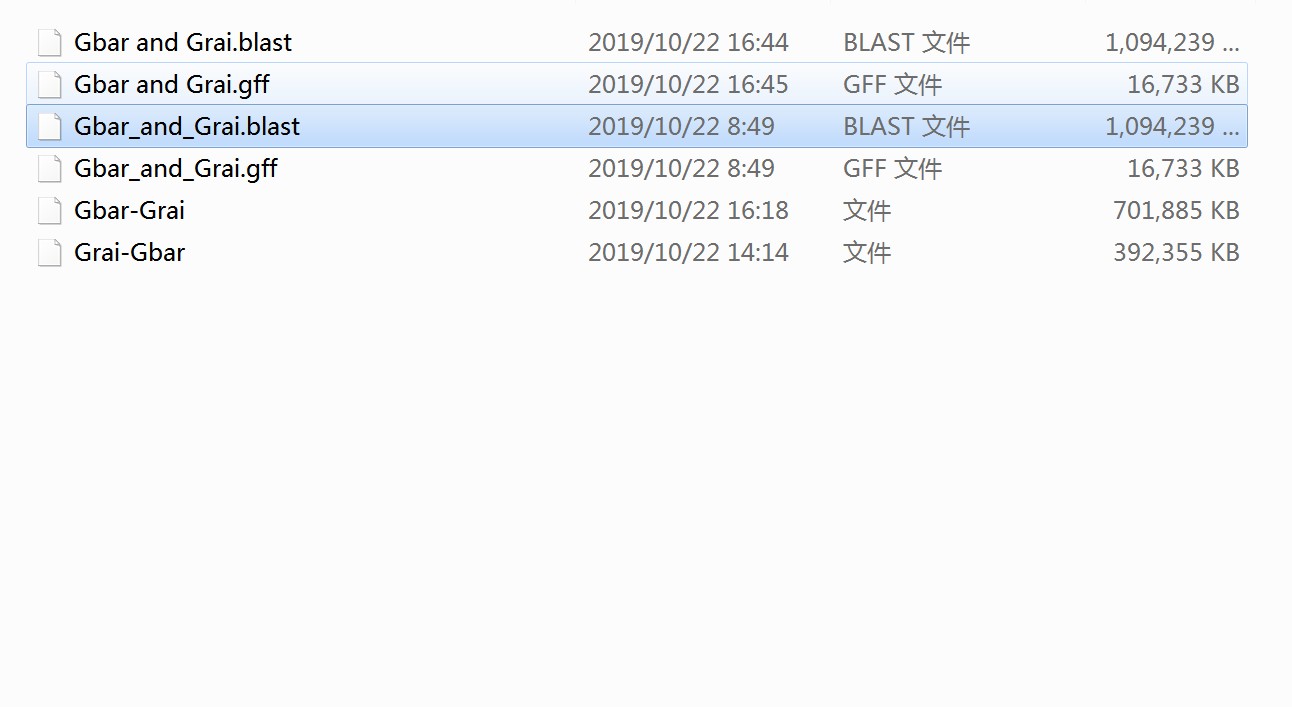Viewport: 1292px width, 707px height.
Task: Click the Gbar_and_Grai.gff filename
Action: coord(176,169)
